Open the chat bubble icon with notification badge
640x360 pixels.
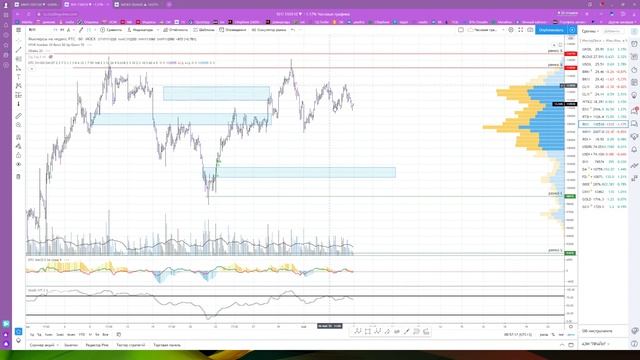[634, 111]
